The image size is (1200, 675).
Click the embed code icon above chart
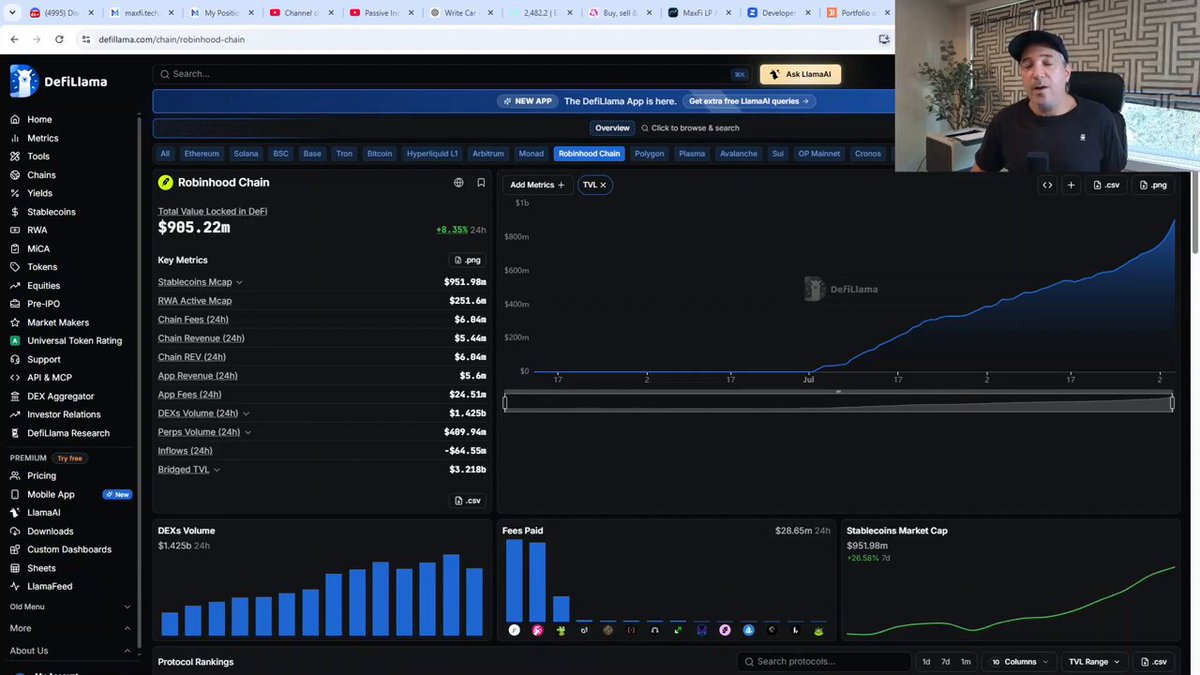pos(1047,185)
